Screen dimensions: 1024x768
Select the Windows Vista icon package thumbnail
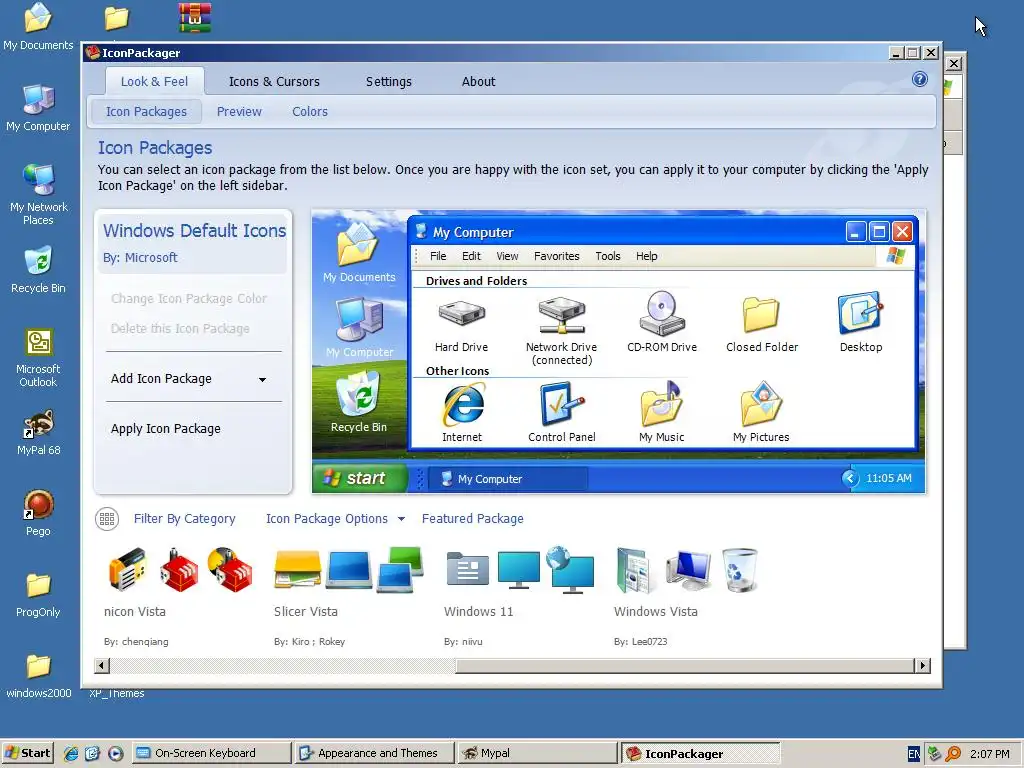pyautogui.click(x=688, y=570)
